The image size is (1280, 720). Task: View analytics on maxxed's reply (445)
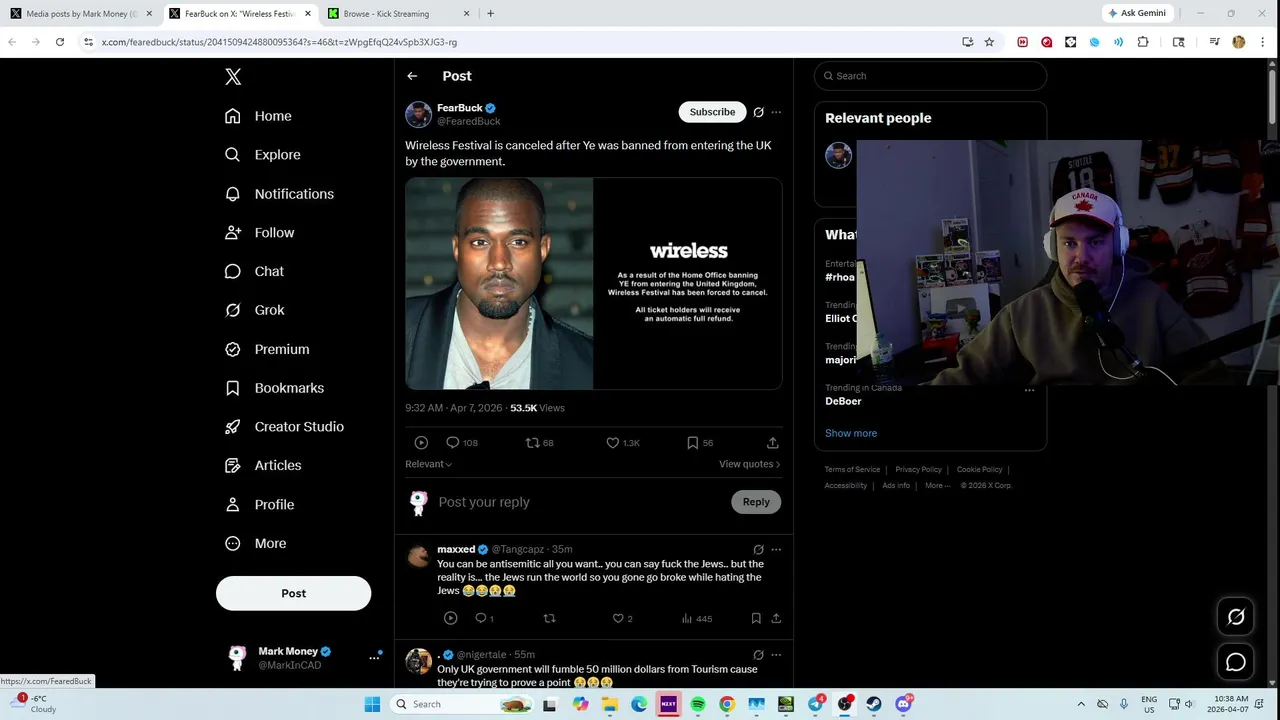[x=697, y=618]
